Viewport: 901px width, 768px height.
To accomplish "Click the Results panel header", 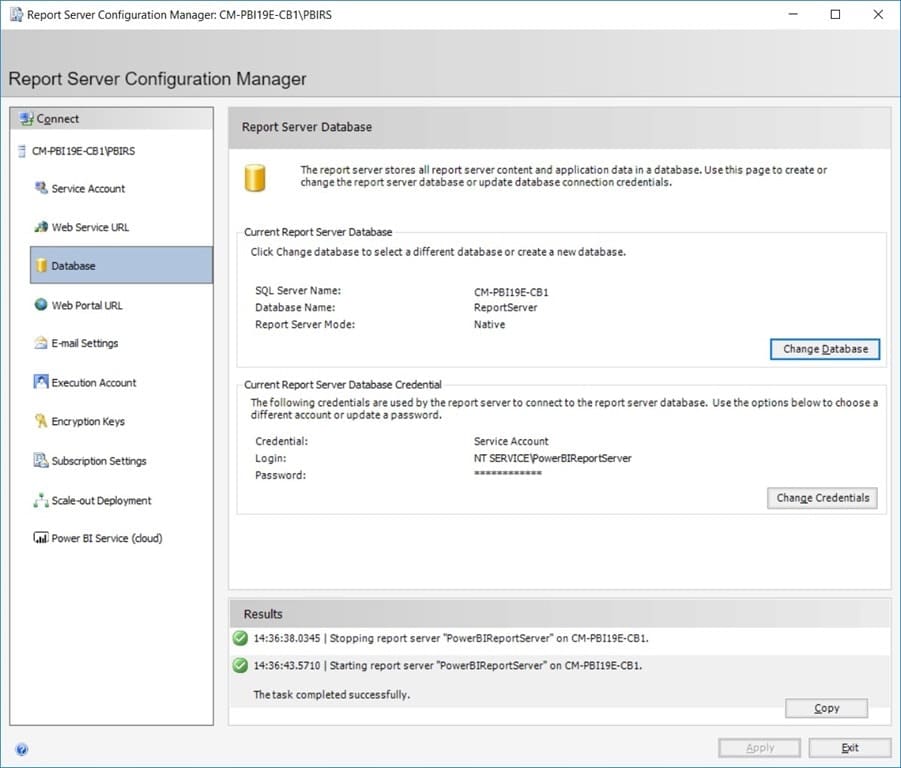I will [560, 613].
